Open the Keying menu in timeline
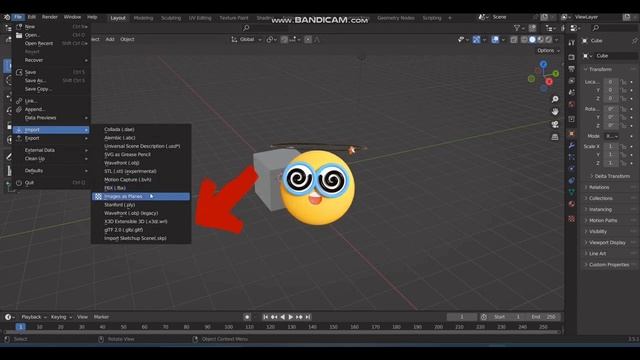Screen dimensions: 640x360 pyautogui.click(x=61, y=317)
